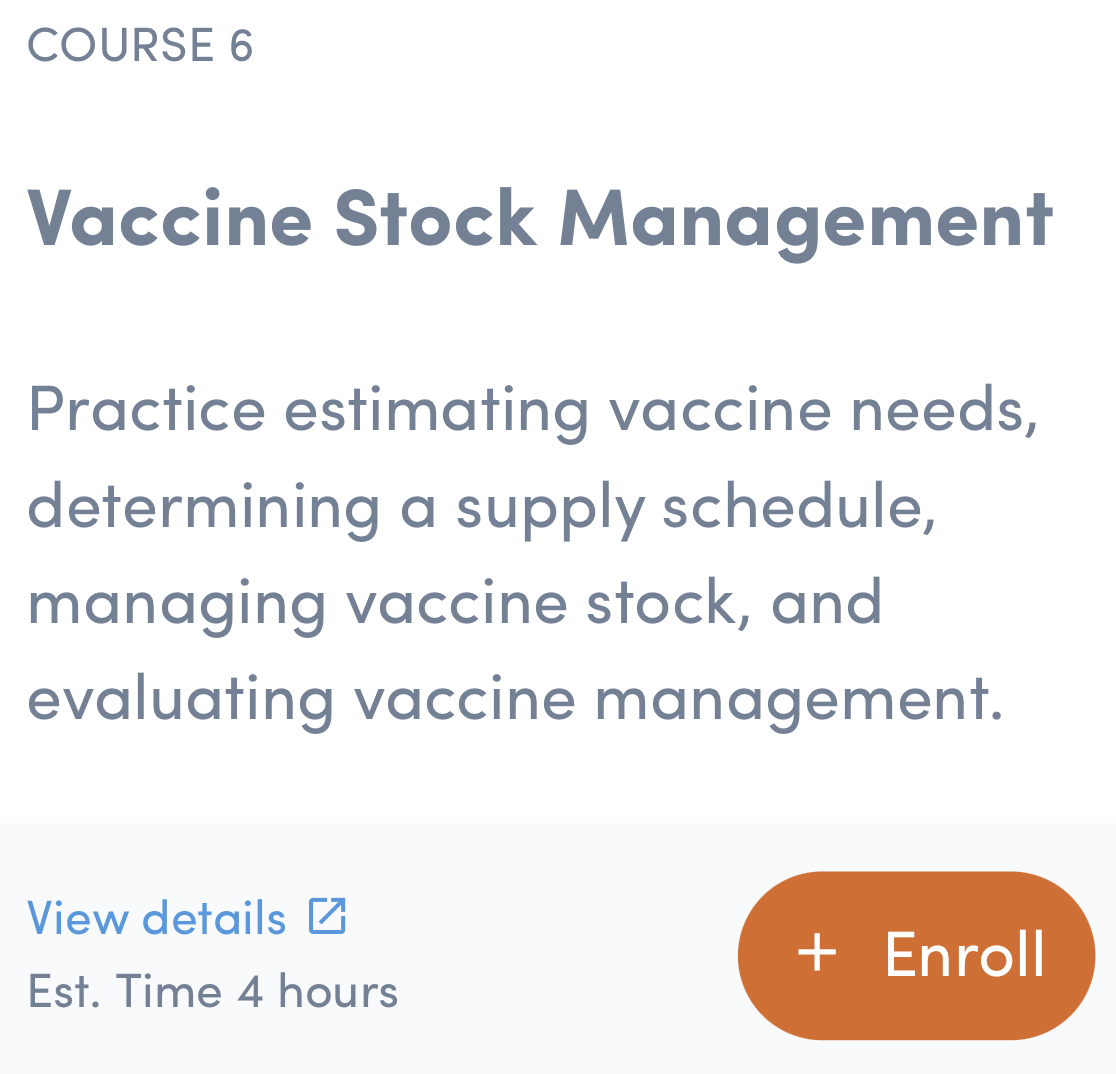Click the Vaccine Stock Management course title
The width and height of the screenshot is (1116, 1074).
click(540, 217)
